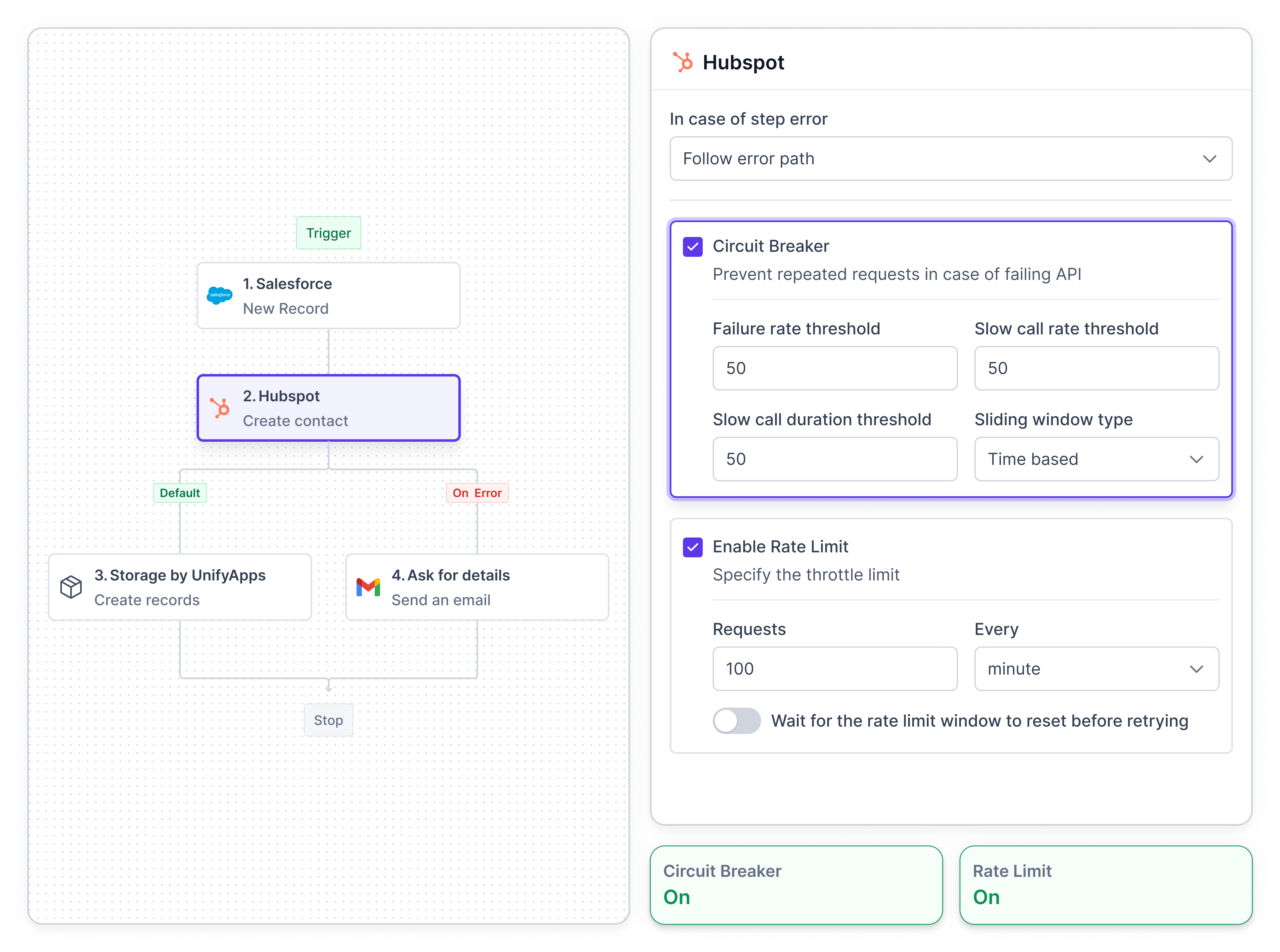The width and height of the screenshot is (1280, 952).
Task: Uncheck the Enable Rate Limit checkbox
Action: point(693,547)
